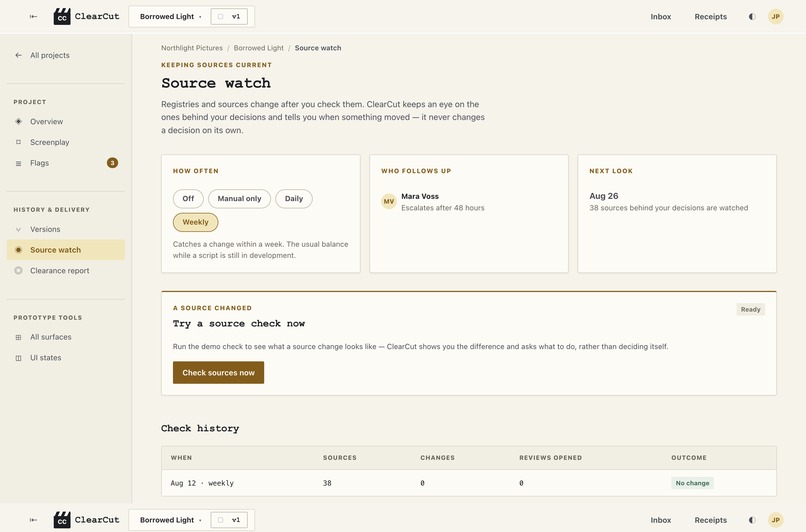Open Clearance report in the sidebar
Image resolution: width=806 pixels, height=532 pixels.
(66, 270)
